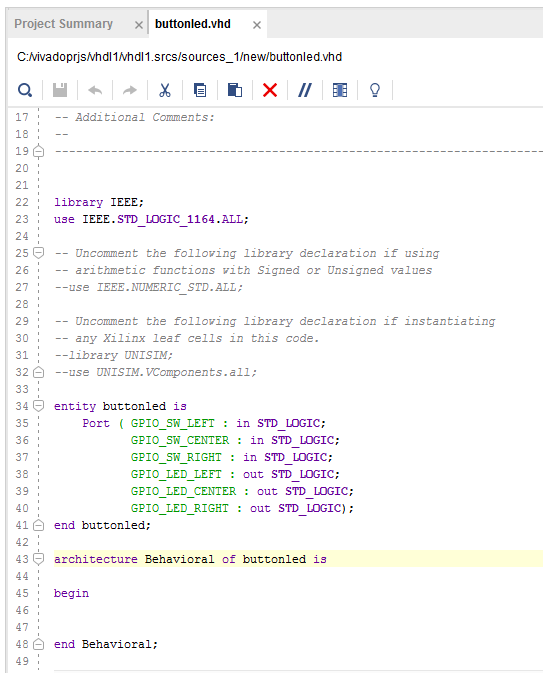The height and width of the screenshot is (673, 543).
Task: Click the 'entity buttonled is' line
Action: tap(120, 406)
